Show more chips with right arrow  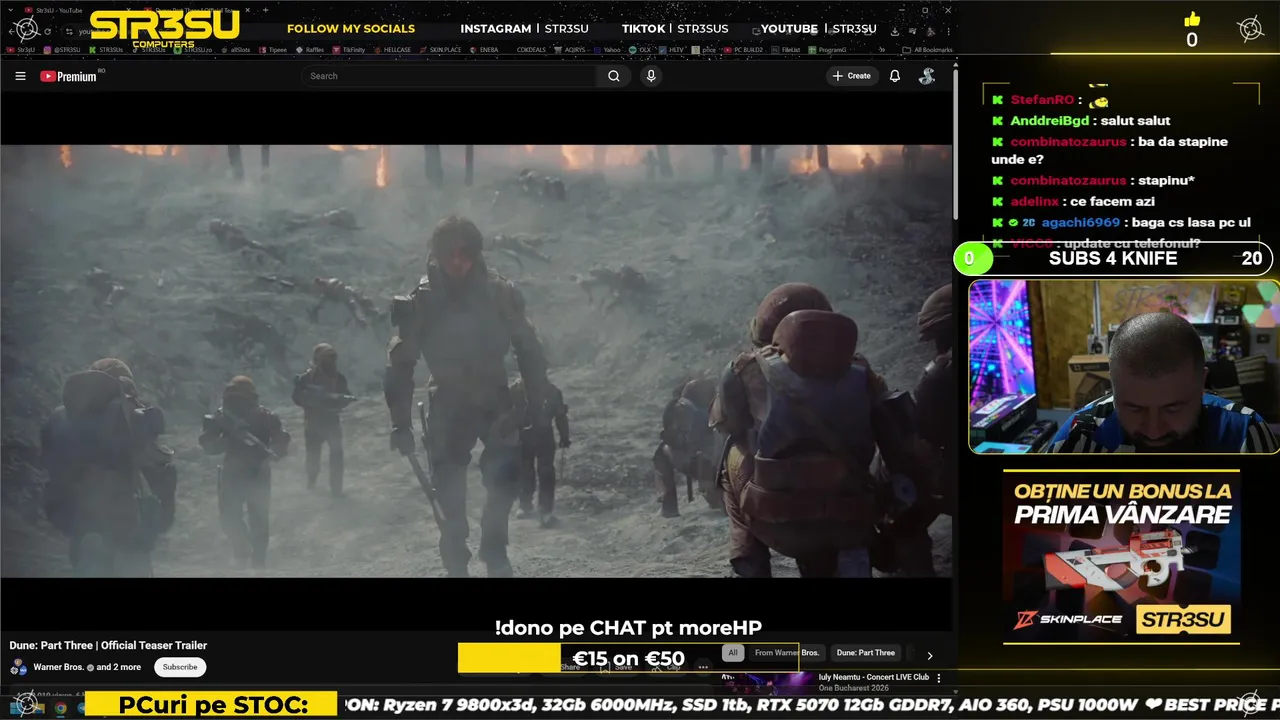pos(929,656)
